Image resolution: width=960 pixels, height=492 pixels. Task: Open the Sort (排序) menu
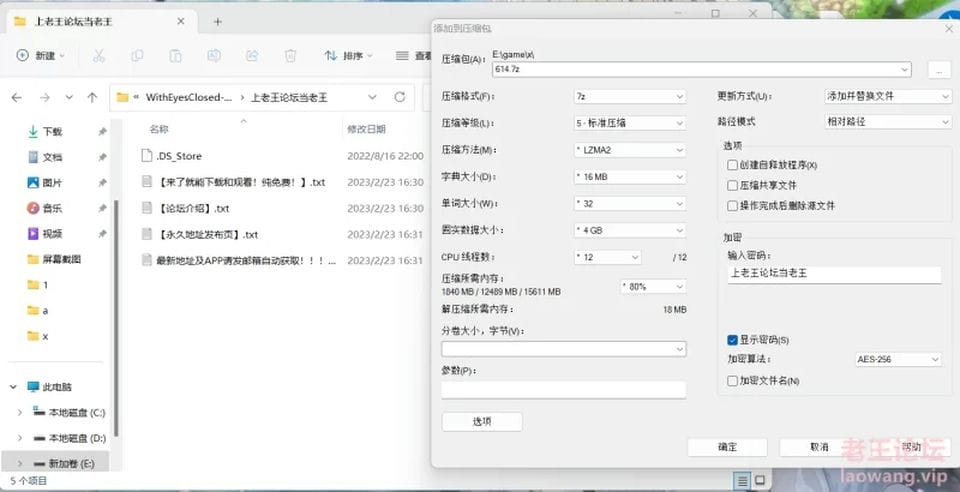point(348,56)
